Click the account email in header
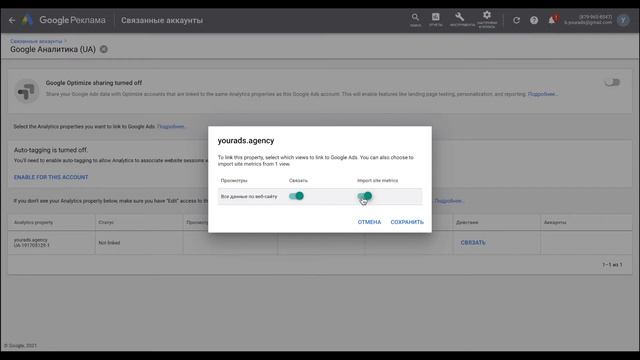The width and height of the screenshot is (640, 360). pos(588,22)
